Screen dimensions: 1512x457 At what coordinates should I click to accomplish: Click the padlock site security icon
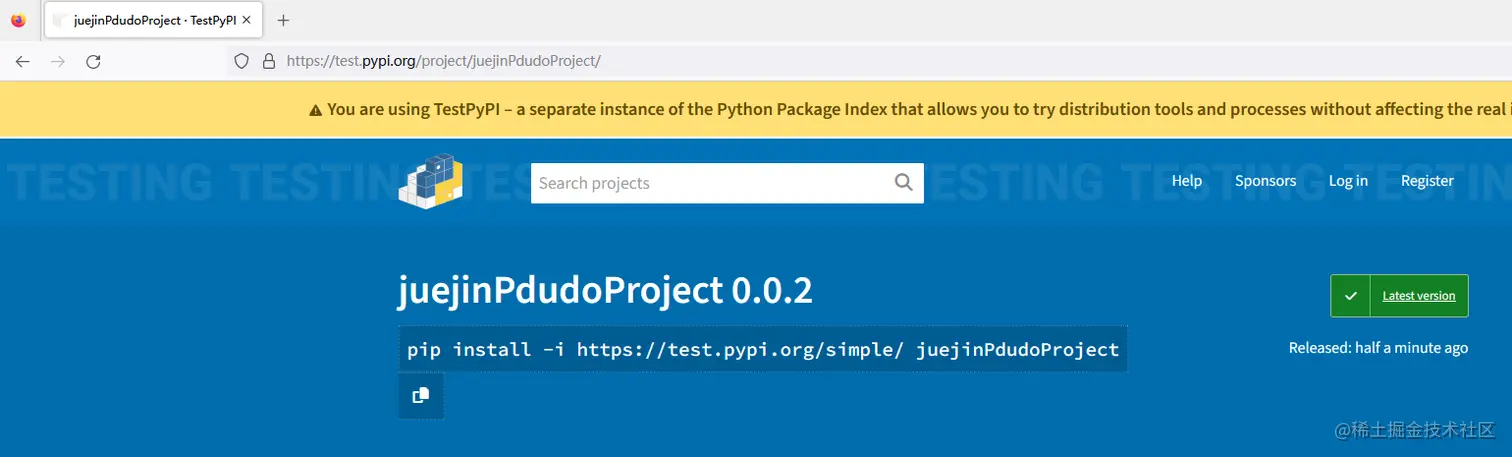pyautogui.click(x=268, y=61)
